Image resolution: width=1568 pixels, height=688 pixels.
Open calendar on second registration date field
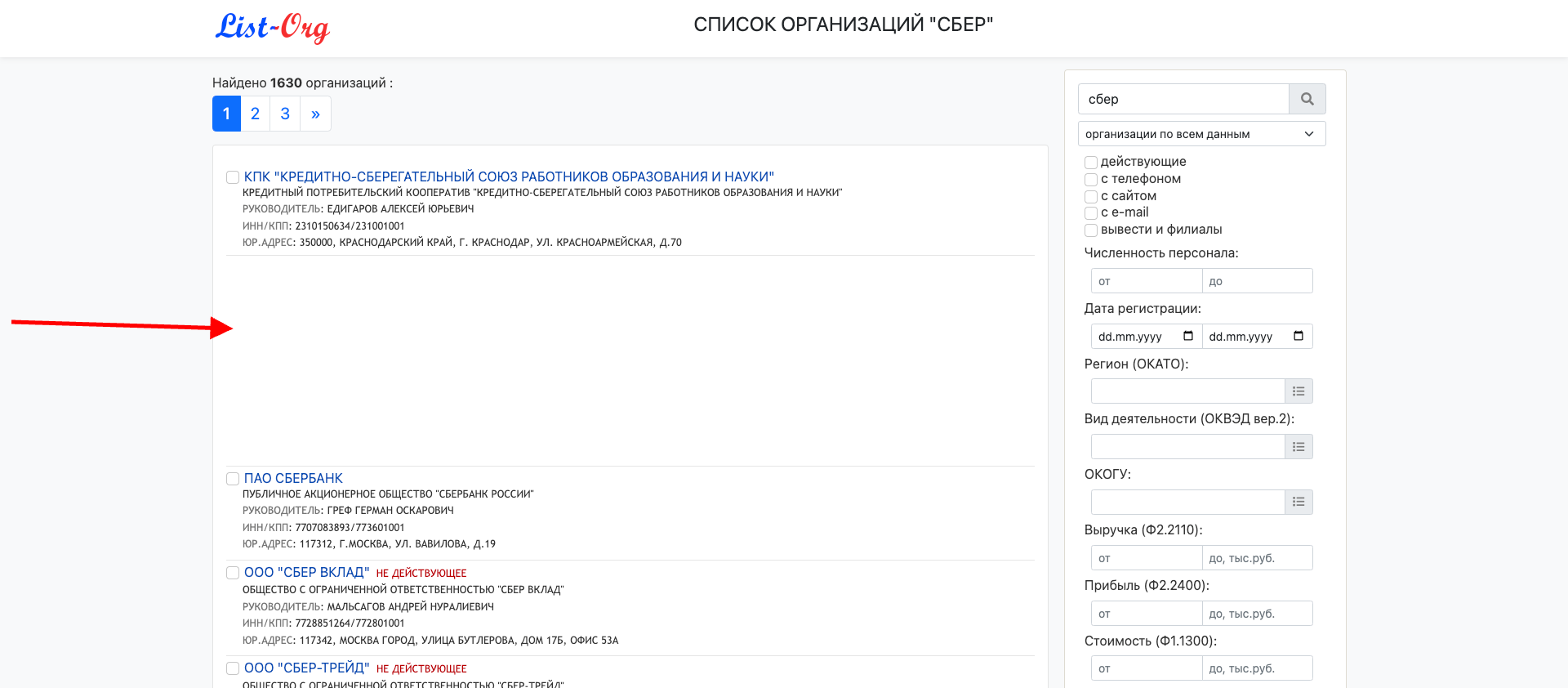(1298, 336)
